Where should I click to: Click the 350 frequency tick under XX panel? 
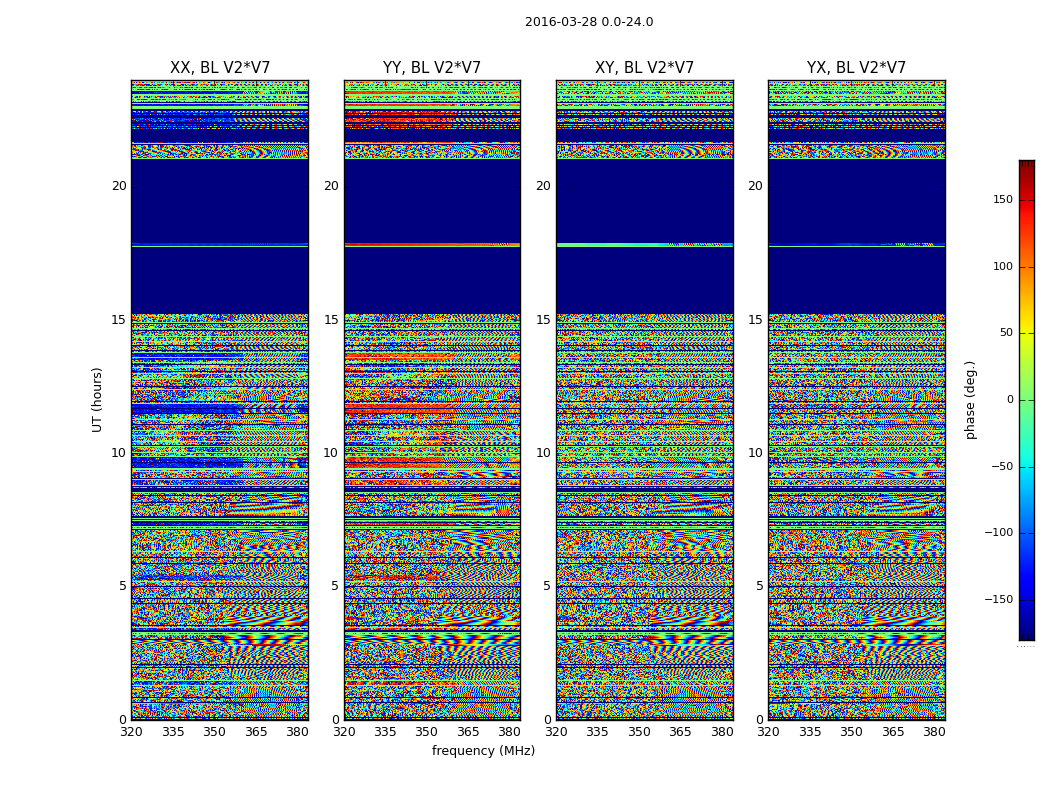(214, 732)
